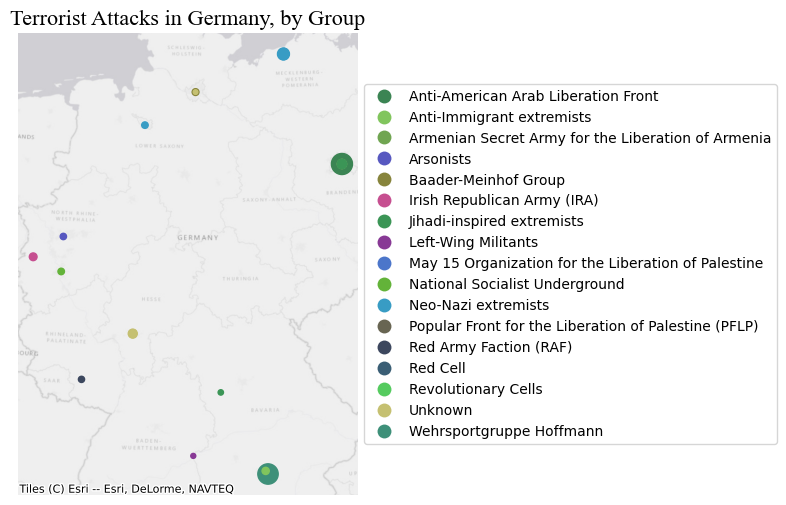Click the Esri tiles attribution text

click(126, 489)
